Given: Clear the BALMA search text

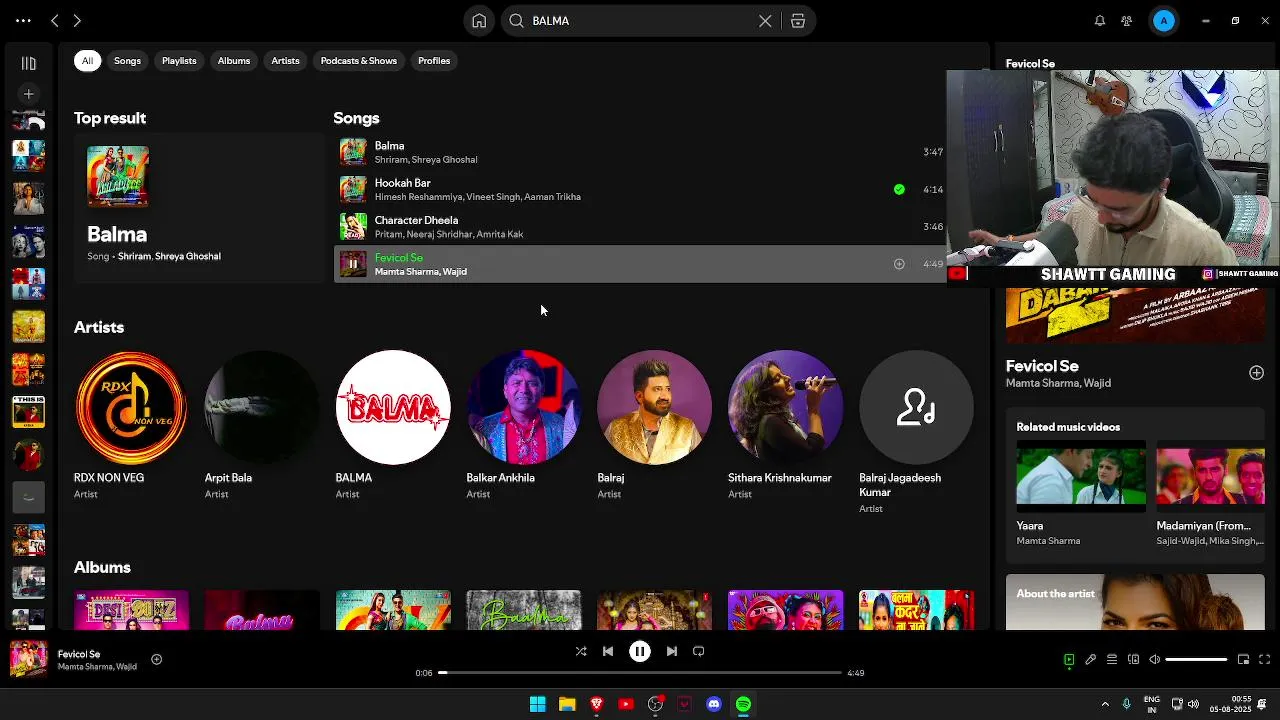Looking at the screenshot, I should point(765,20).
